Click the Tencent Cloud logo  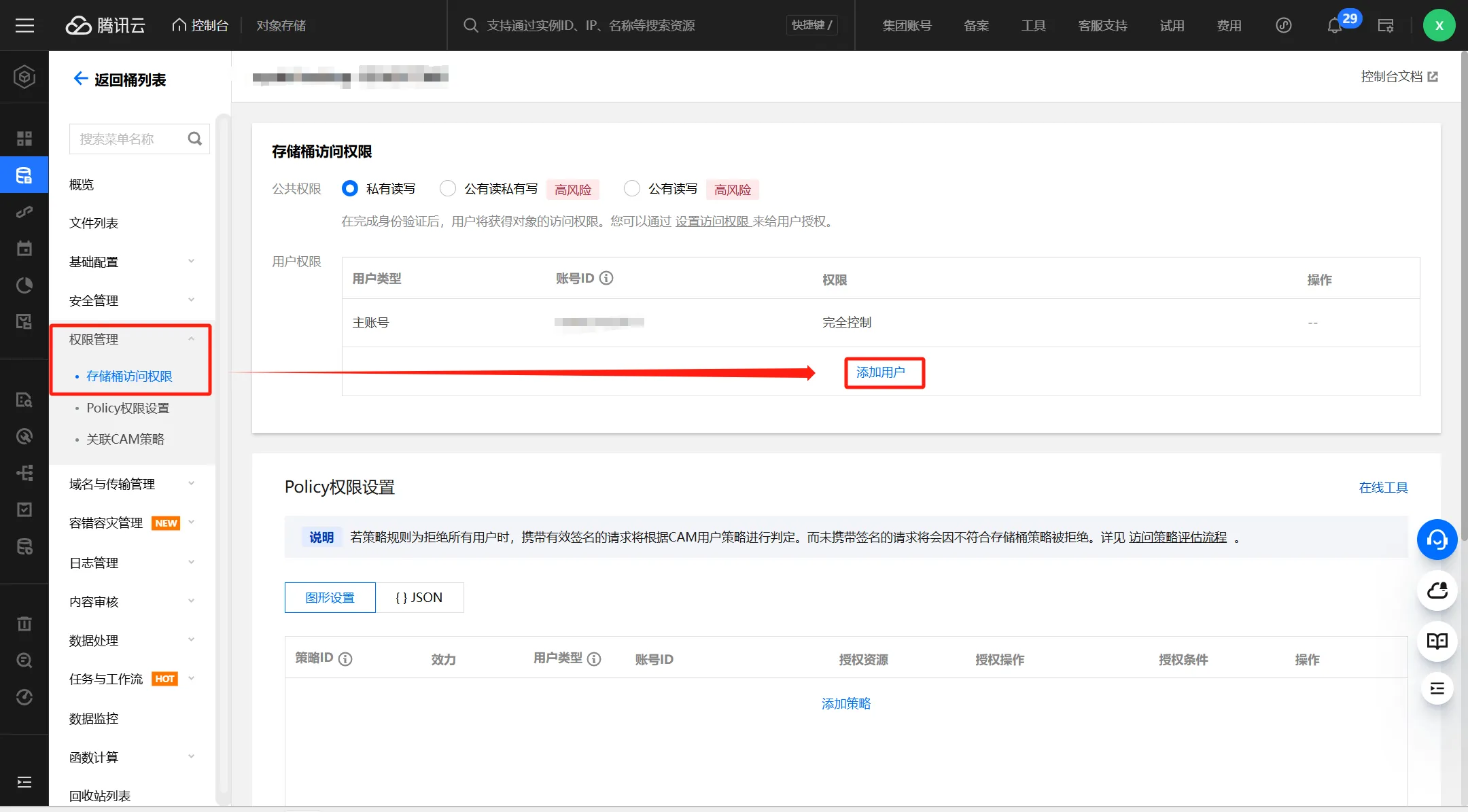pyautogui.click(x=105, y=26)
